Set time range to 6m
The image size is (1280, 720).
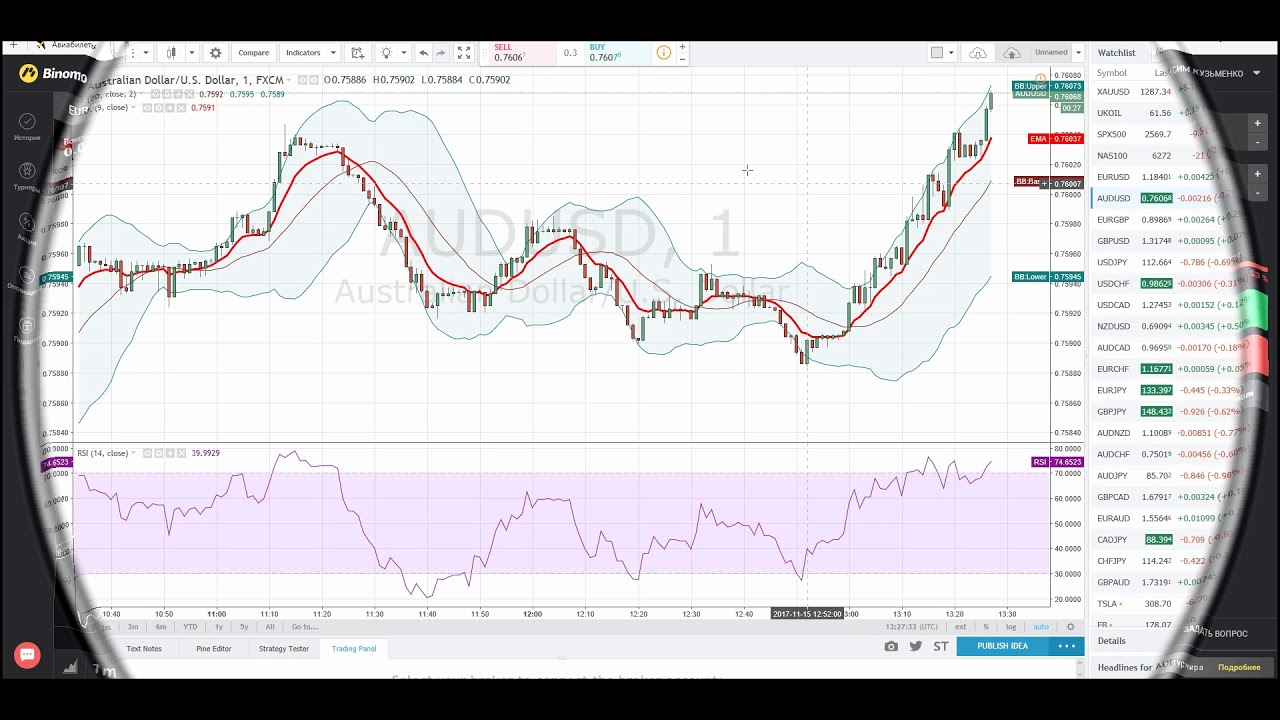point(161,627)
